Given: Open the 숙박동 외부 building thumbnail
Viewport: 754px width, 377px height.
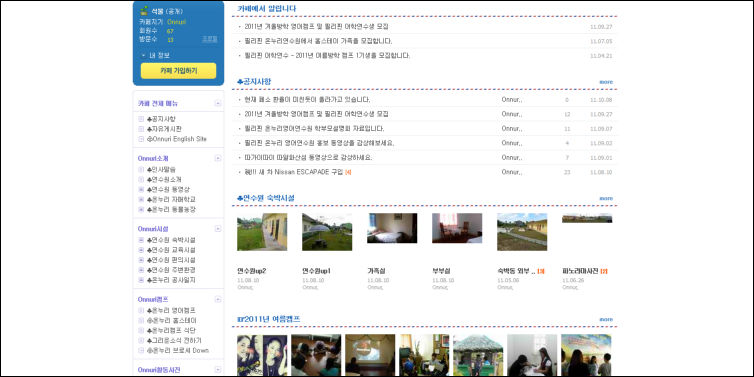Looking at the screenshot, I should (522, 232).
